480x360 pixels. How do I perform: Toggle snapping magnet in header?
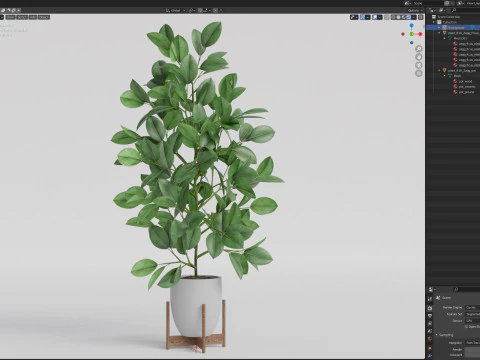coord(200,10)
